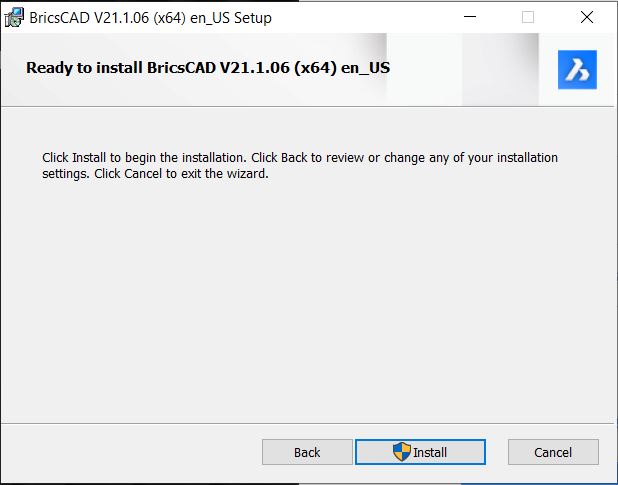Begin installation with the Install button
Image resolution: width=618 pixels, height=485 pixels.
[420, 452]
